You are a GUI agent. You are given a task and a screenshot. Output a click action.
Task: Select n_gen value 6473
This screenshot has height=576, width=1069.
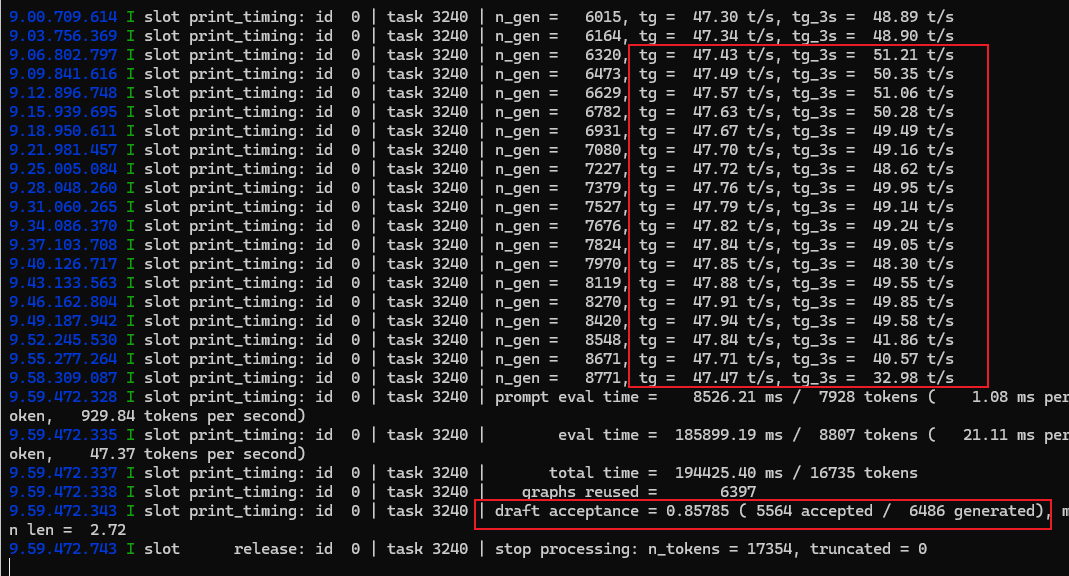[603, 74]
